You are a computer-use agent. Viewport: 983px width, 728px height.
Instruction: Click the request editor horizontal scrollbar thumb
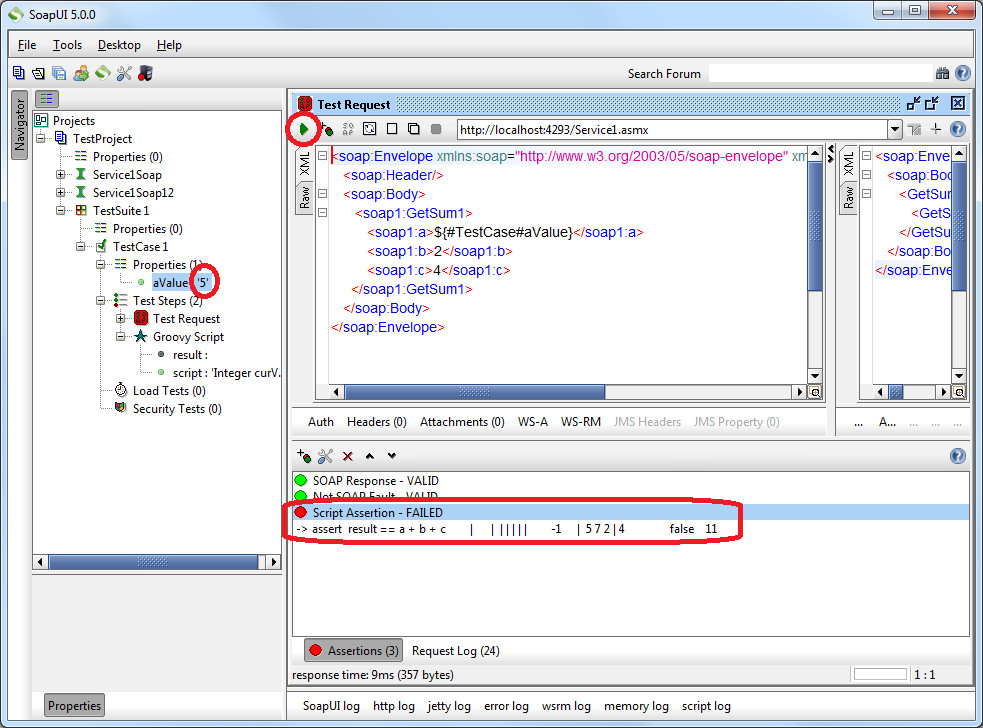[475, 392]
